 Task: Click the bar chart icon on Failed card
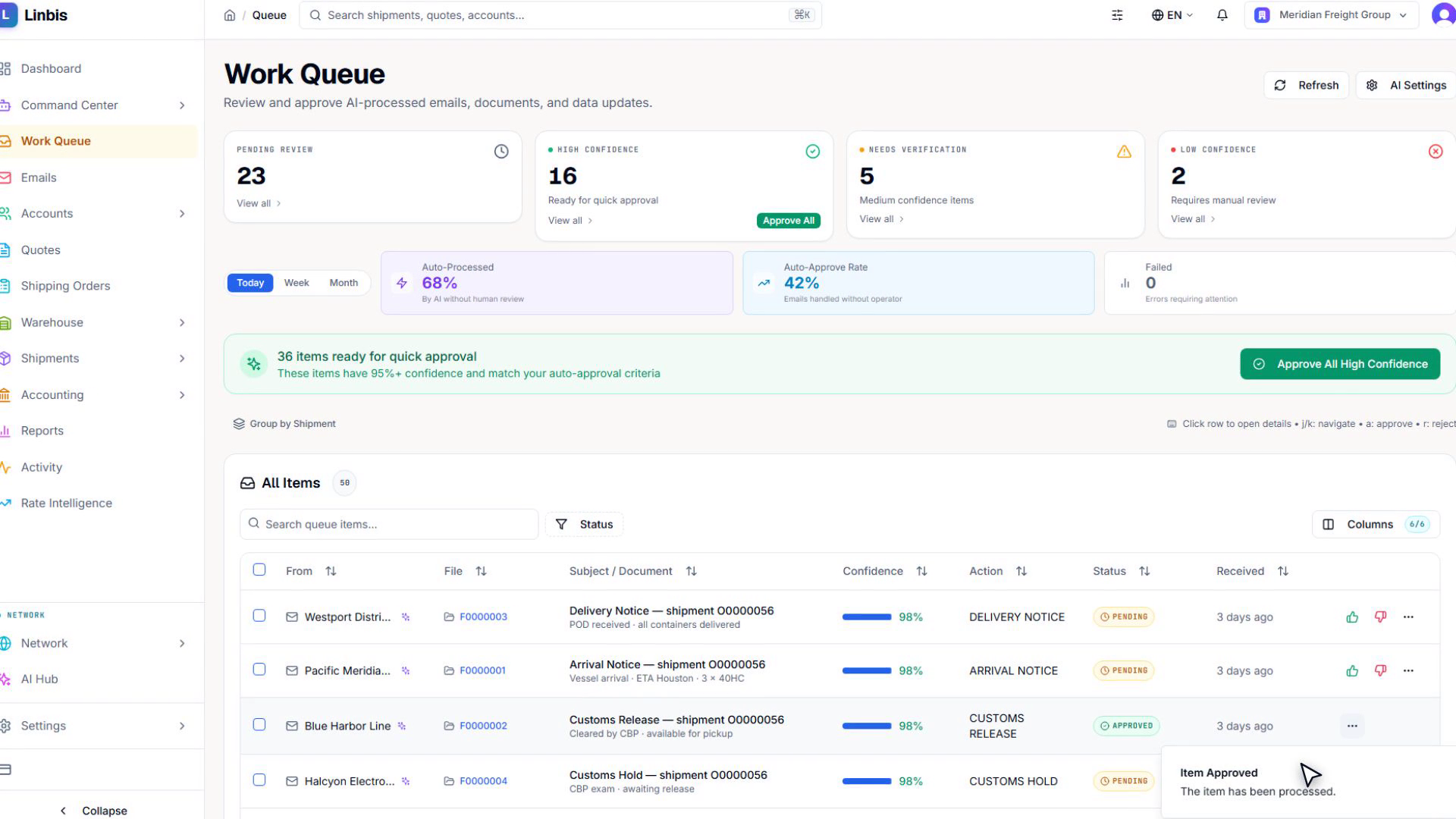[x=1125, y=283]
